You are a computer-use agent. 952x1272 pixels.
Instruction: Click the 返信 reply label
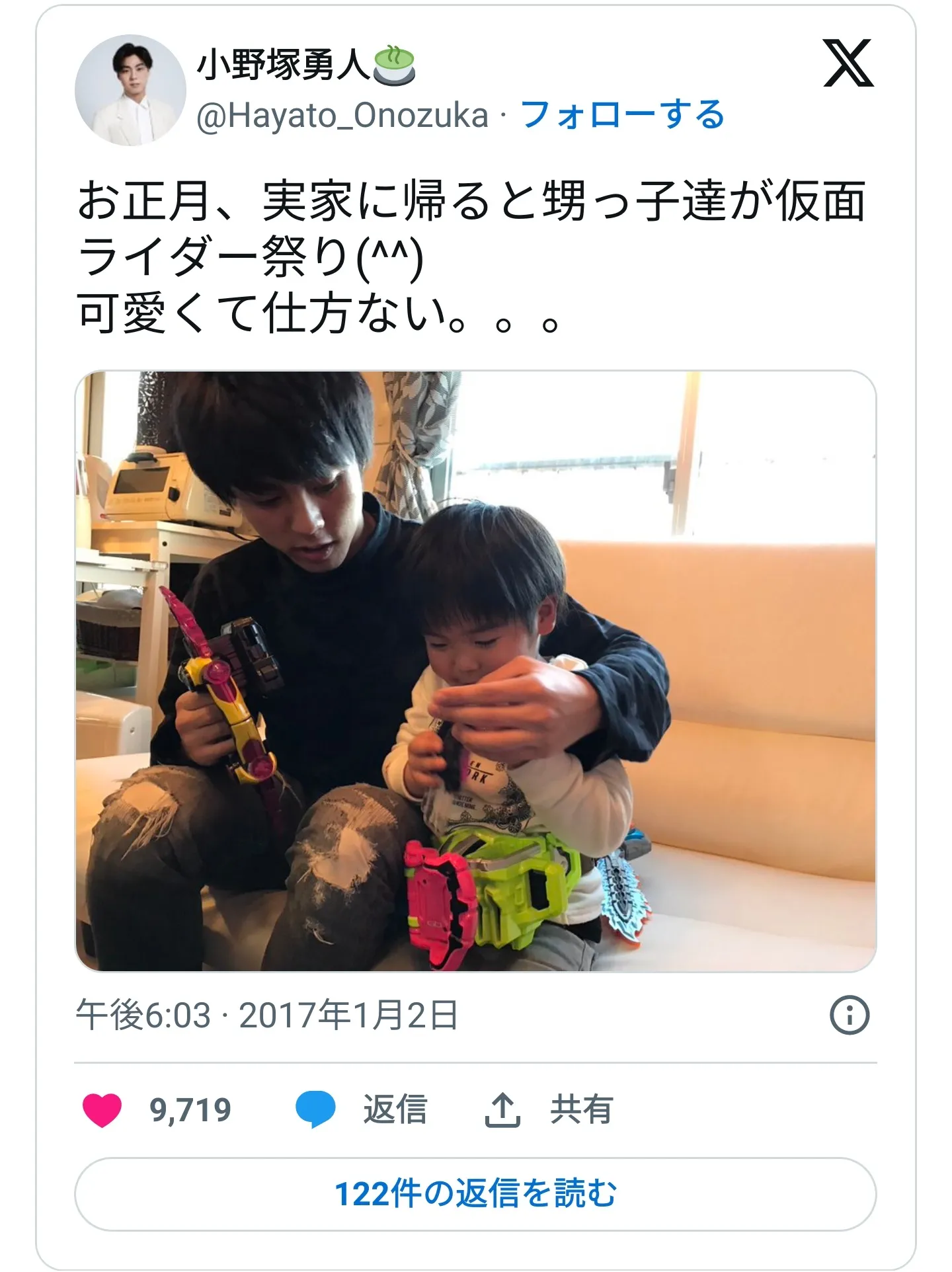(395, 1110)
